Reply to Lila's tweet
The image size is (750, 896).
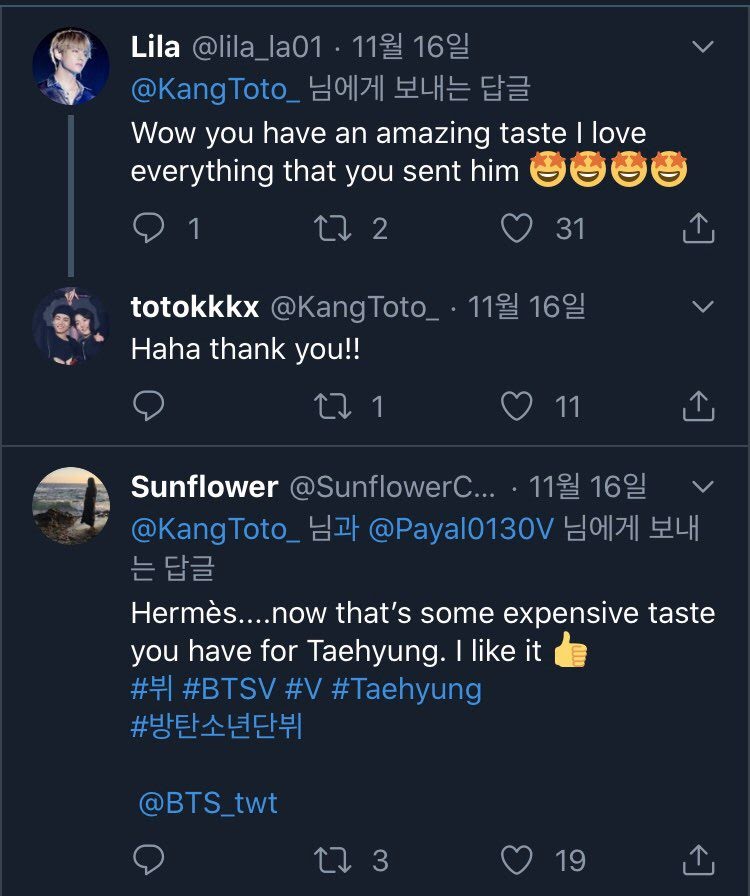149,229
